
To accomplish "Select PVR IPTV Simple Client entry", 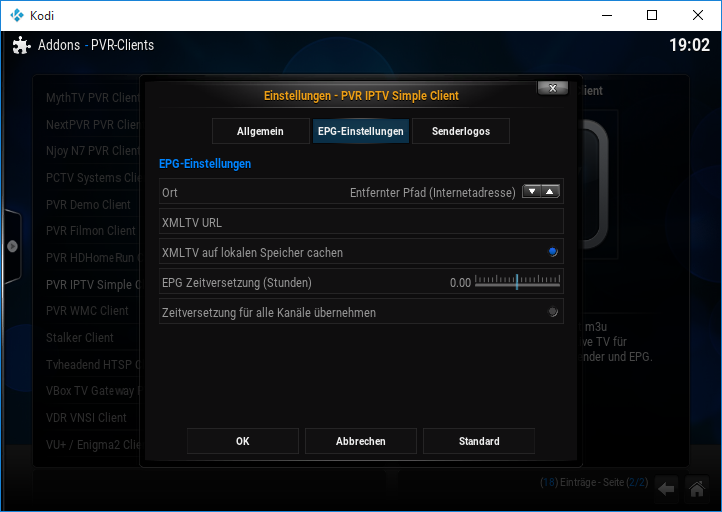I will 93,285.
